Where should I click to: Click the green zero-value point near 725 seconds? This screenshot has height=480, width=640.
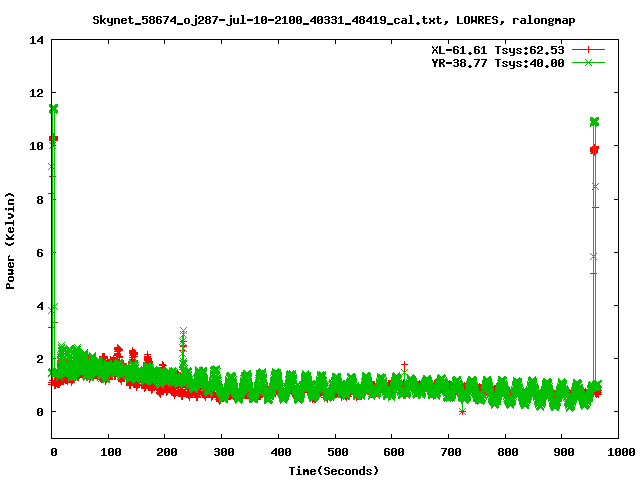(x=462, y=411)
